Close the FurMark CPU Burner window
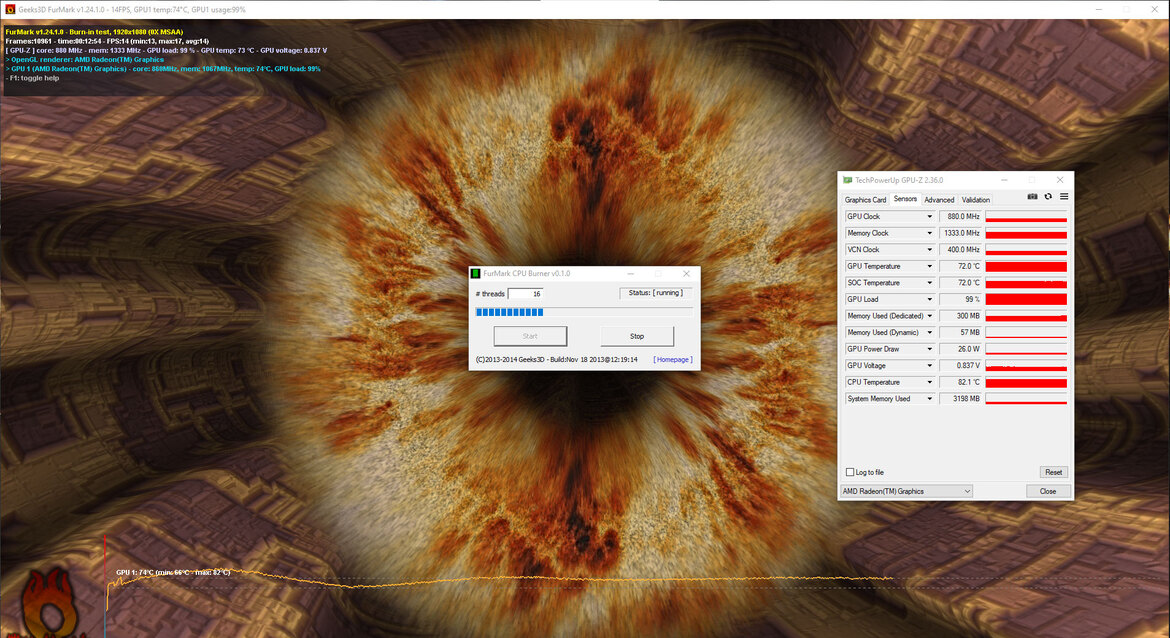Image resolution: width=1170 pixels, height=638 pixels. (686, 274)
